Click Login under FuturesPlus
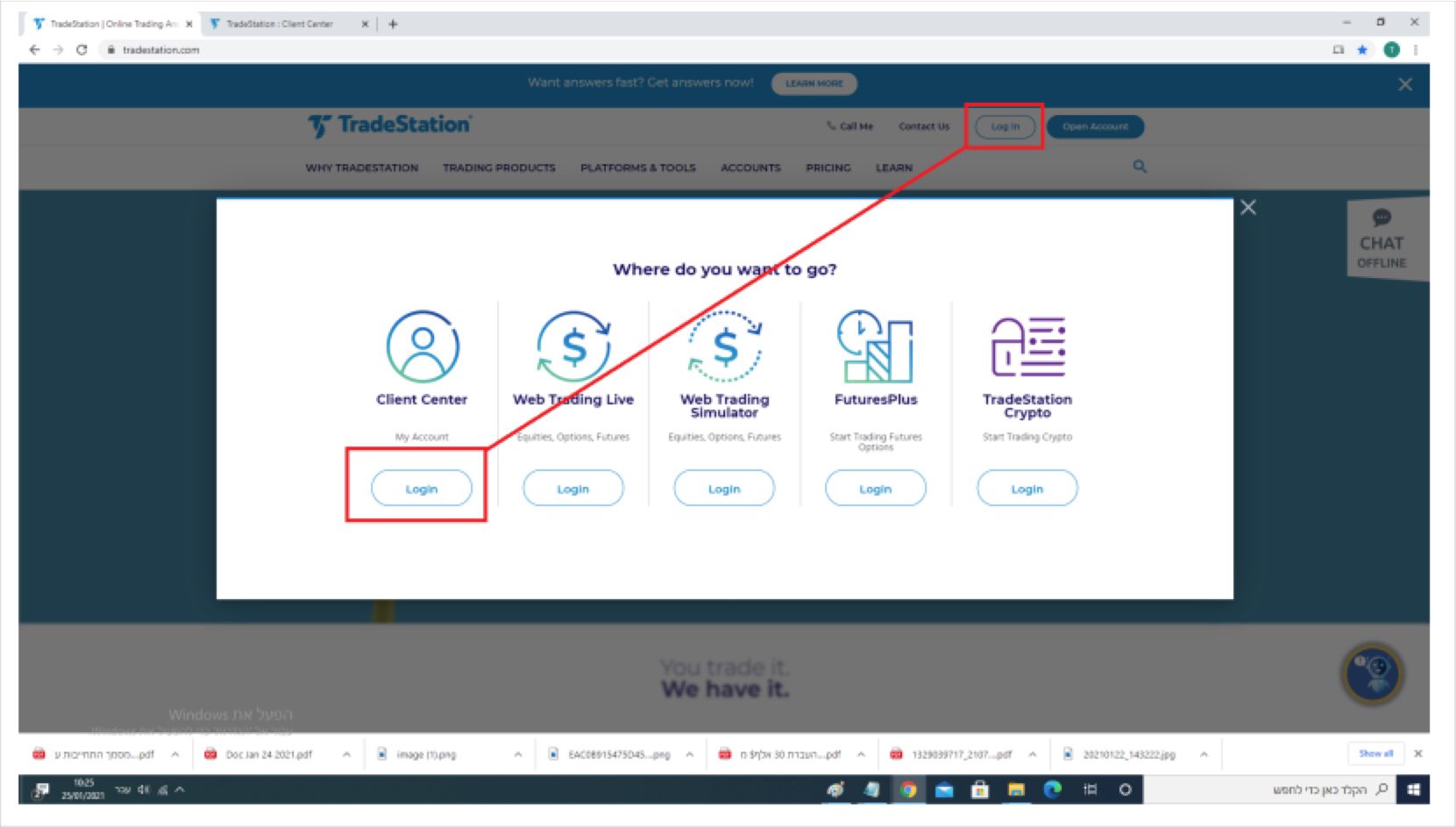 [875, 488]
